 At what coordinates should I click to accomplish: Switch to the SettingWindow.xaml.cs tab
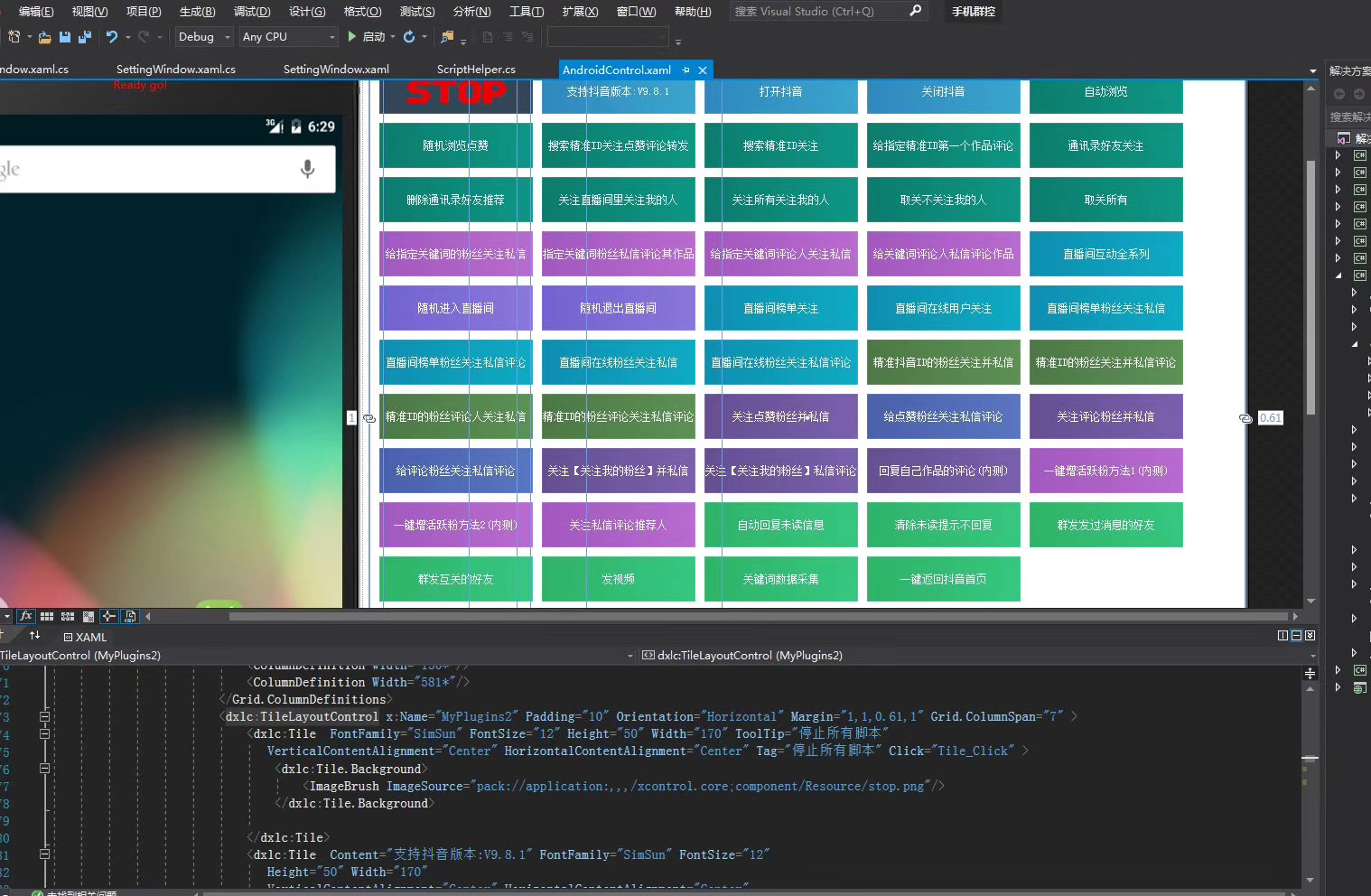[176, 69]
